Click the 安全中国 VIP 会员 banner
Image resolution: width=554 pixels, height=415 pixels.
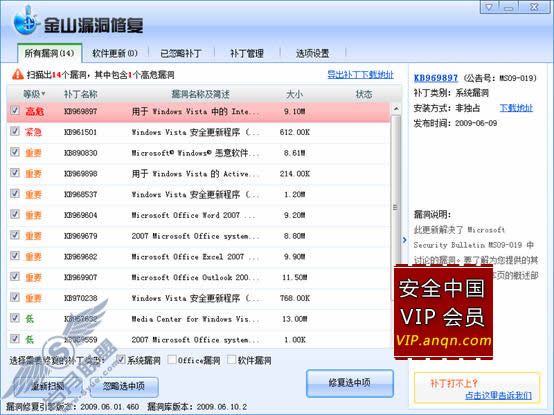point(443,312)
